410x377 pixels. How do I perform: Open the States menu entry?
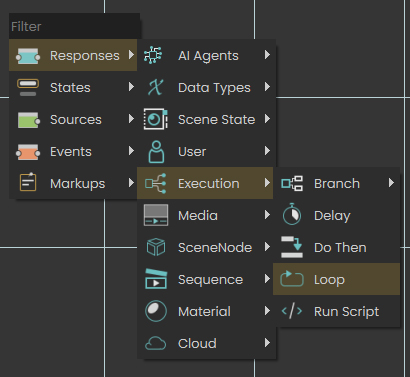(73, 87)
